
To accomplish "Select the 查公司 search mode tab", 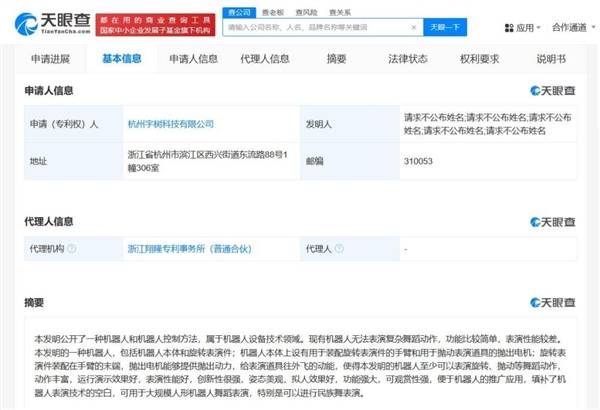I will (239, 13).
